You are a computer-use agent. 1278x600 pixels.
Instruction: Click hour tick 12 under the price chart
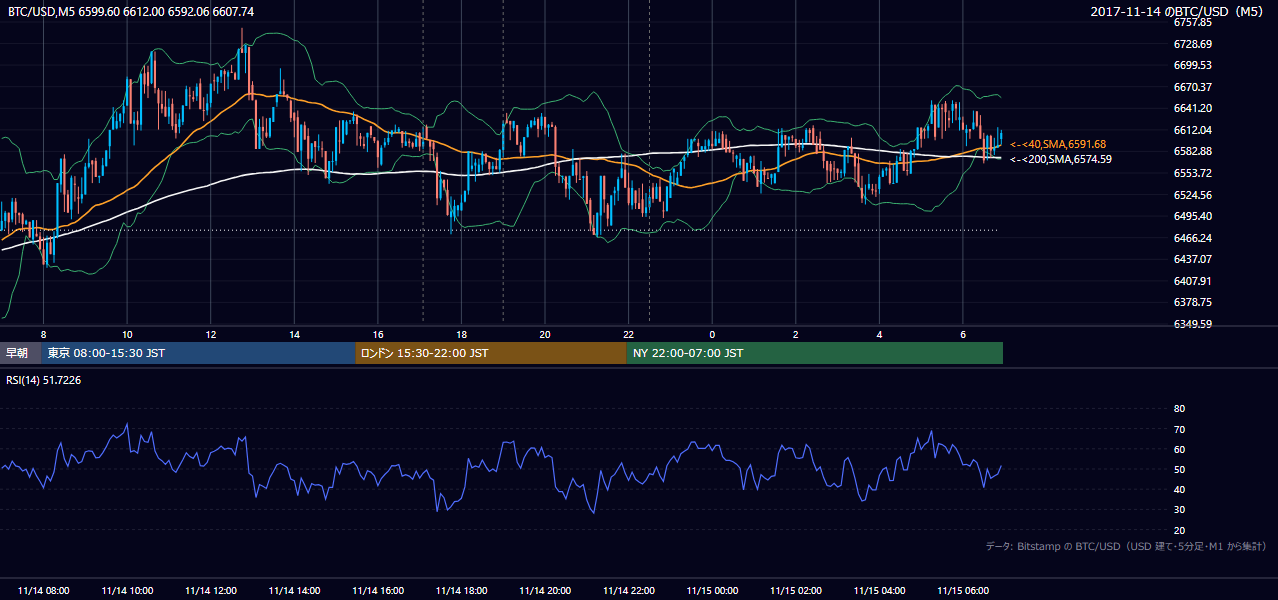211,334
